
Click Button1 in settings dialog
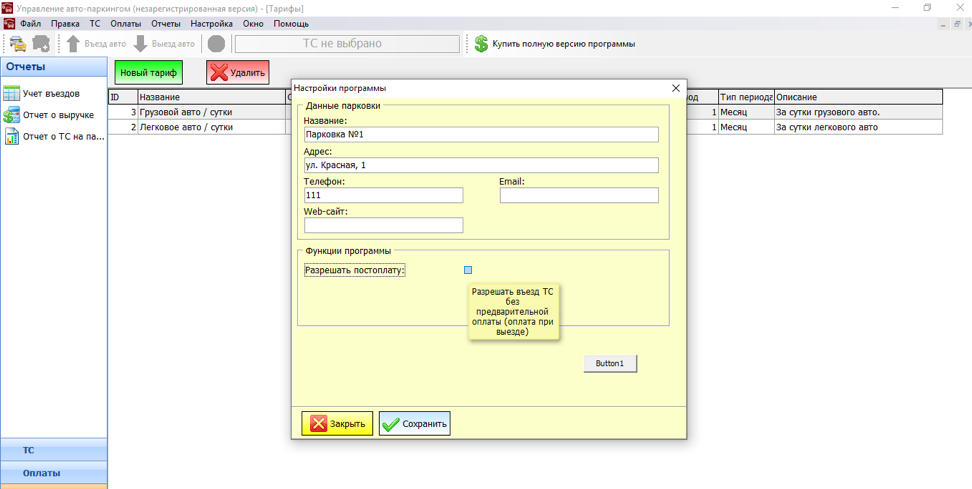click(x=610, y=364)
